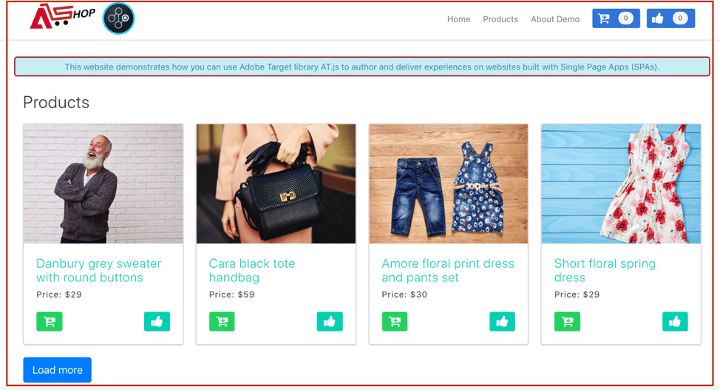Like the Amore floral print dress set

tap(502, 322)
